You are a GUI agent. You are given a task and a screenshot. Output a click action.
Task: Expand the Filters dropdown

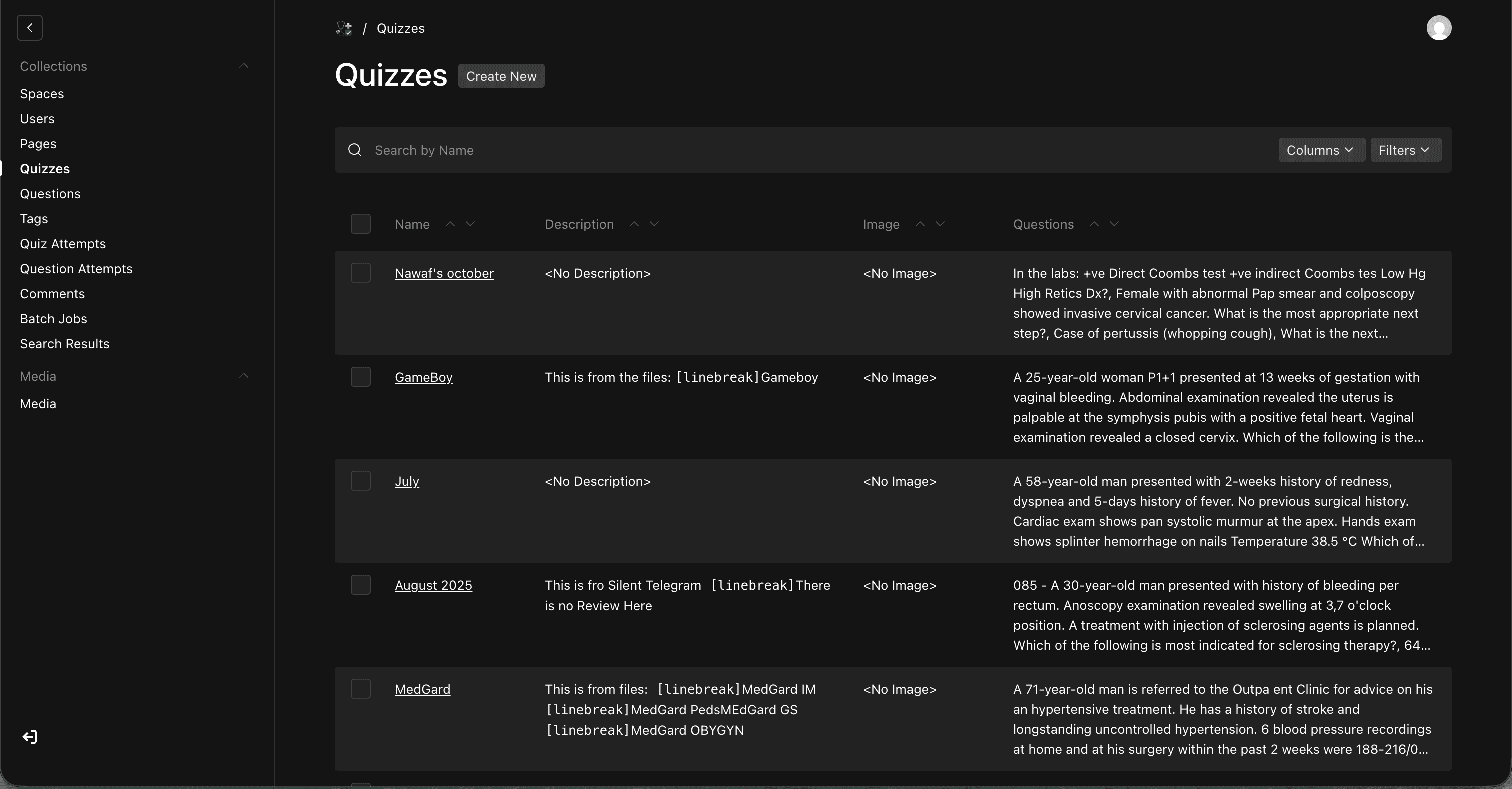point(1405,150)
